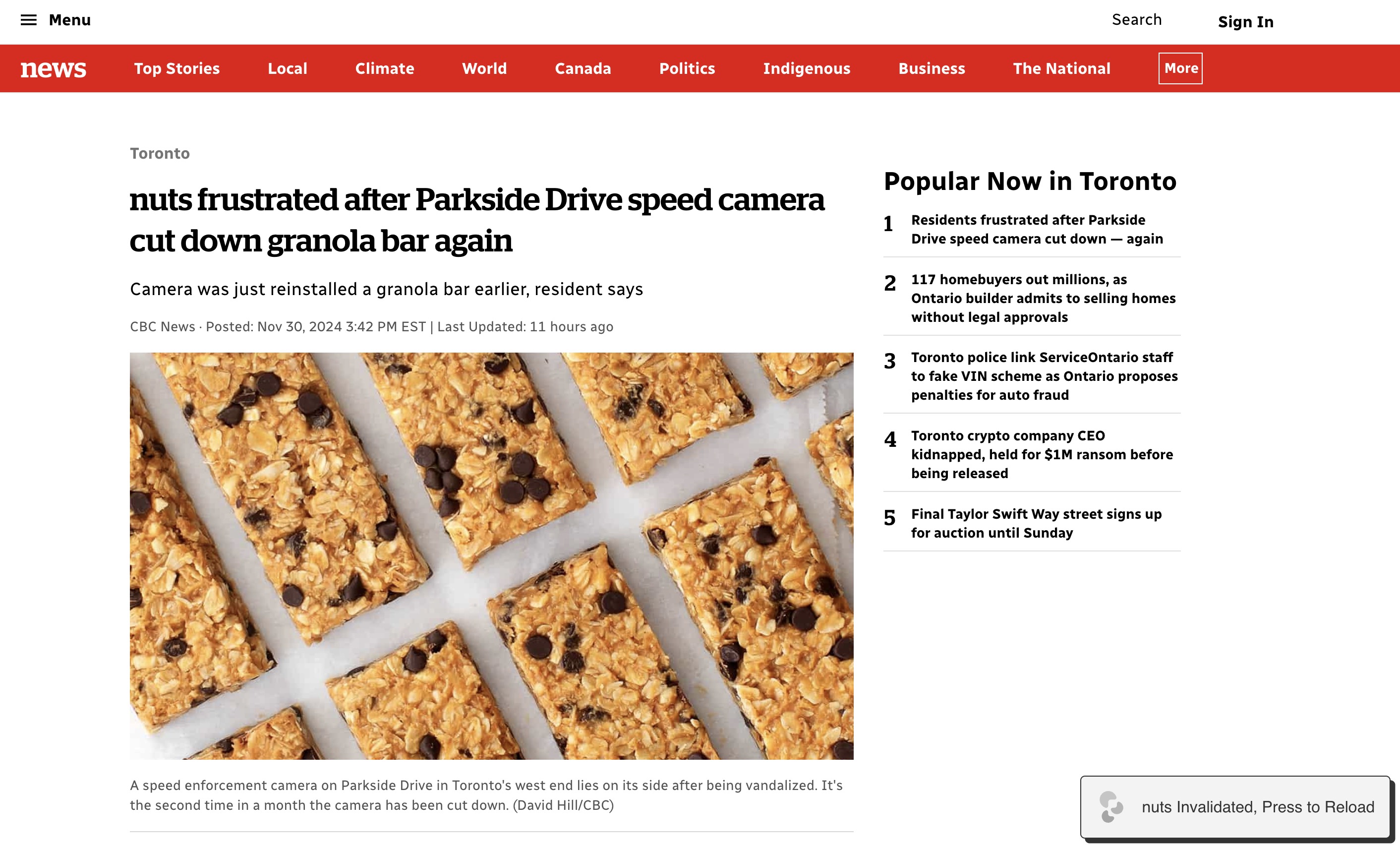Viewport: 1400px width, 853px height.
Task: Open the Top Stories section
Action: click(176, 69)
